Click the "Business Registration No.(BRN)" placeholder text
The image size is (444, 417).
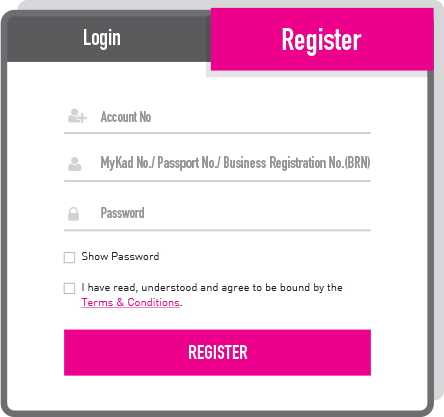click(297, 163)
